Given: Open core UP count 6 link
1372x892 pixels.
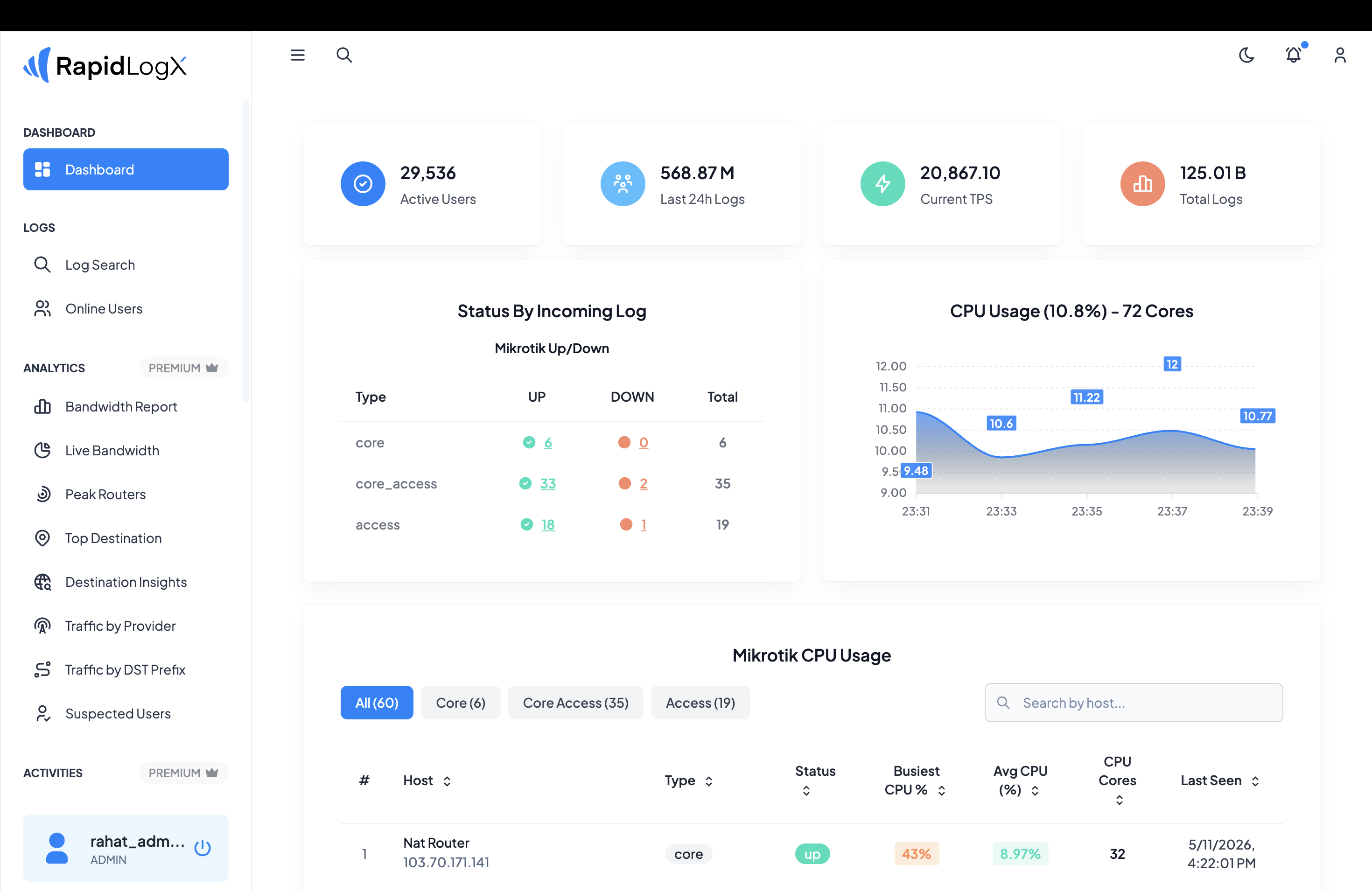Looking at the screenshot, I should click(548, 443).
